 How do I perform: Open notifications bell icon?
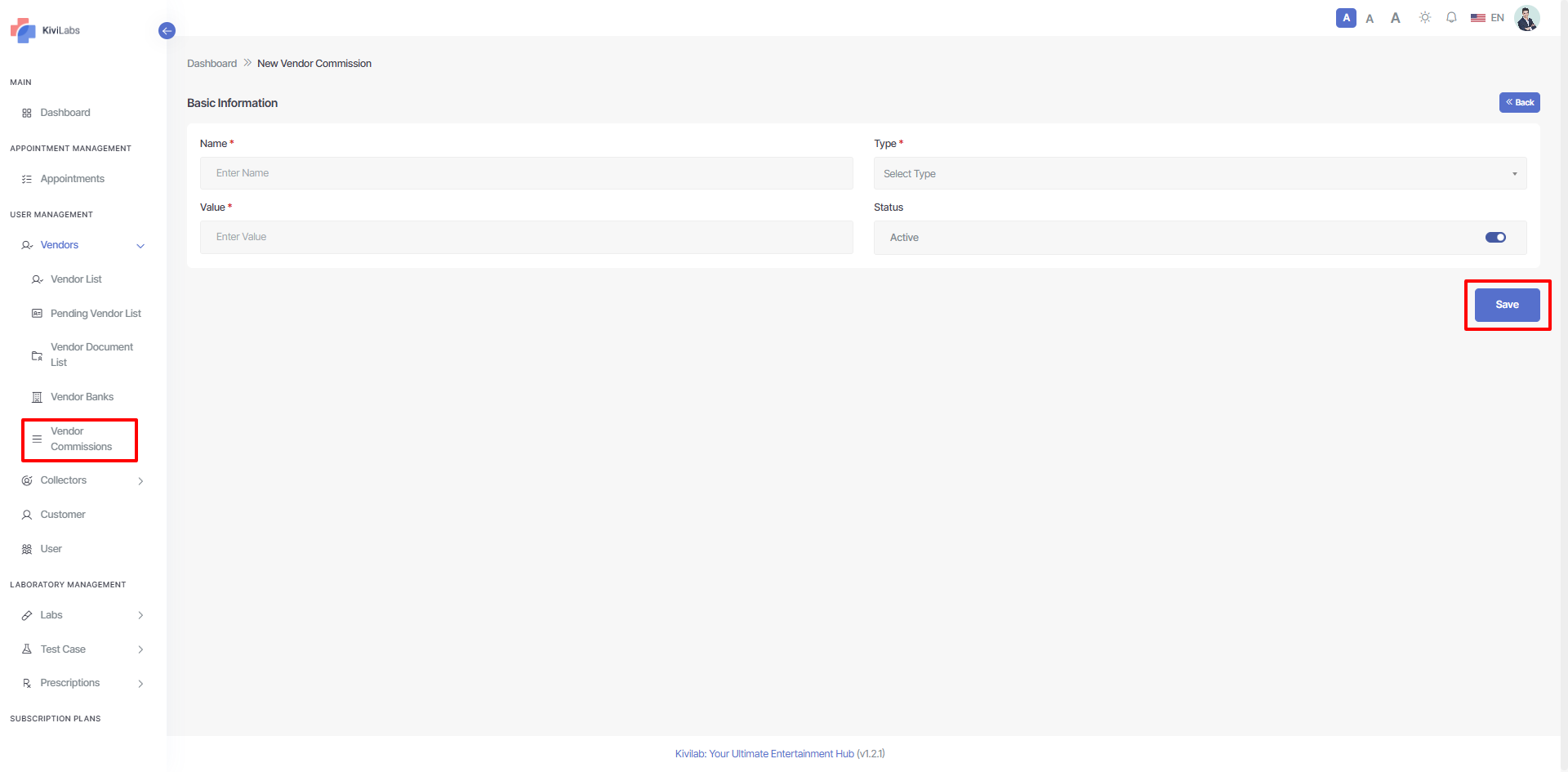point(1451,17)
